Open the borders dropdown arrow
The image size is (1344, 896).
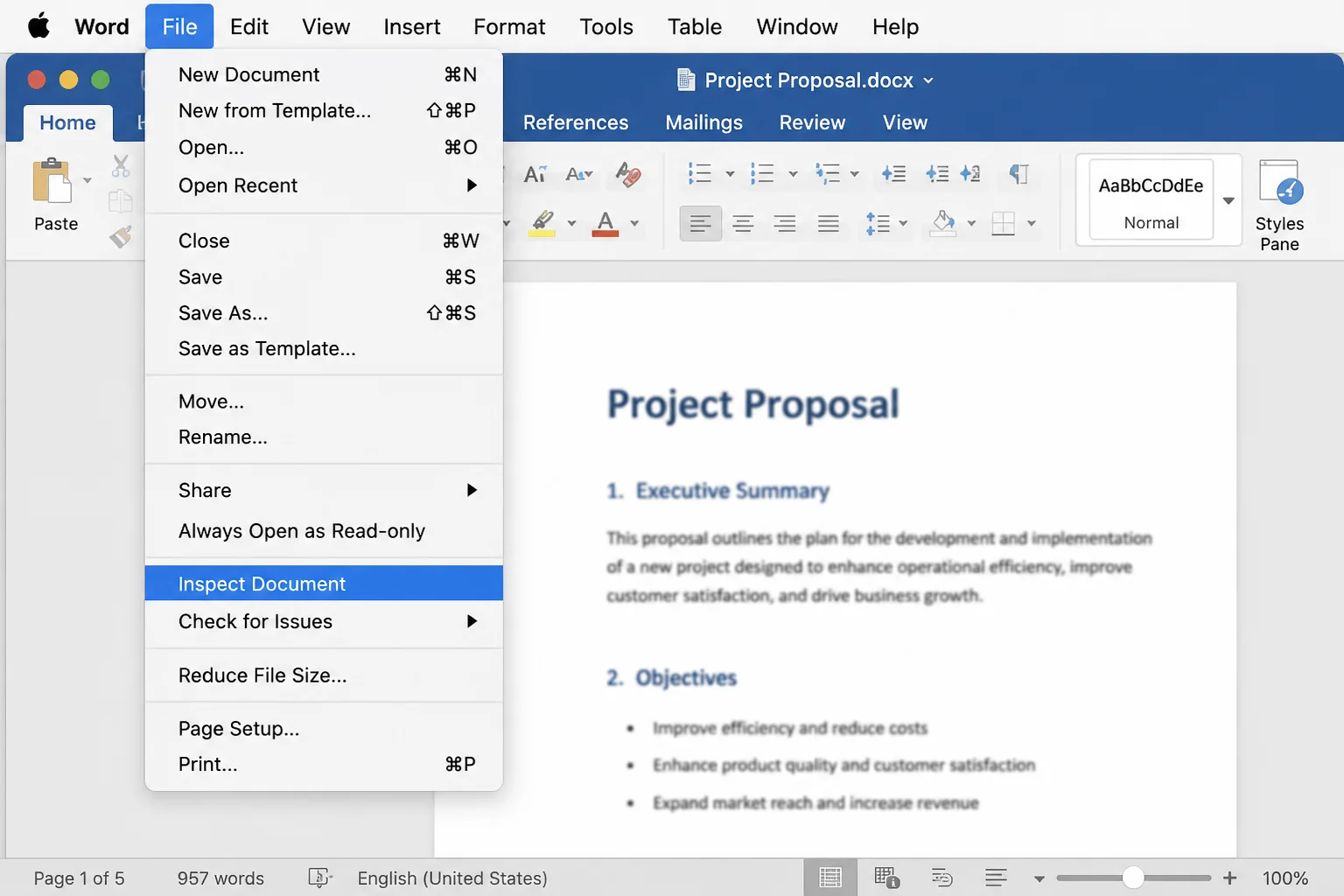point(1032,224)
